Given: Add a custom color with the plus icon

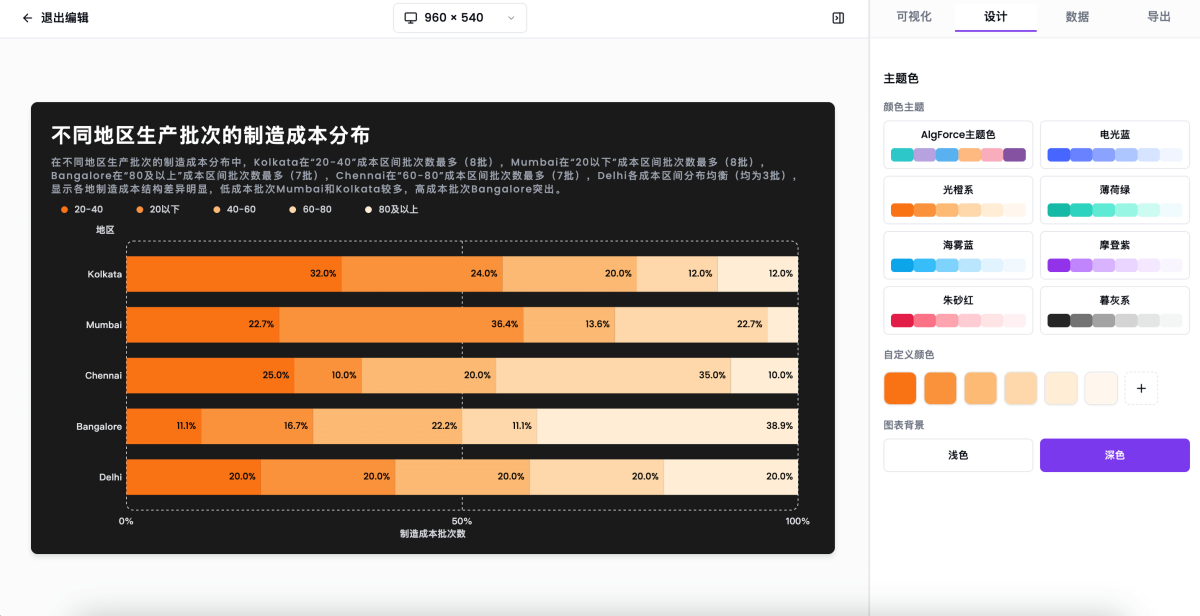Looking at the screenshot, I should [x=1141, y=388].
